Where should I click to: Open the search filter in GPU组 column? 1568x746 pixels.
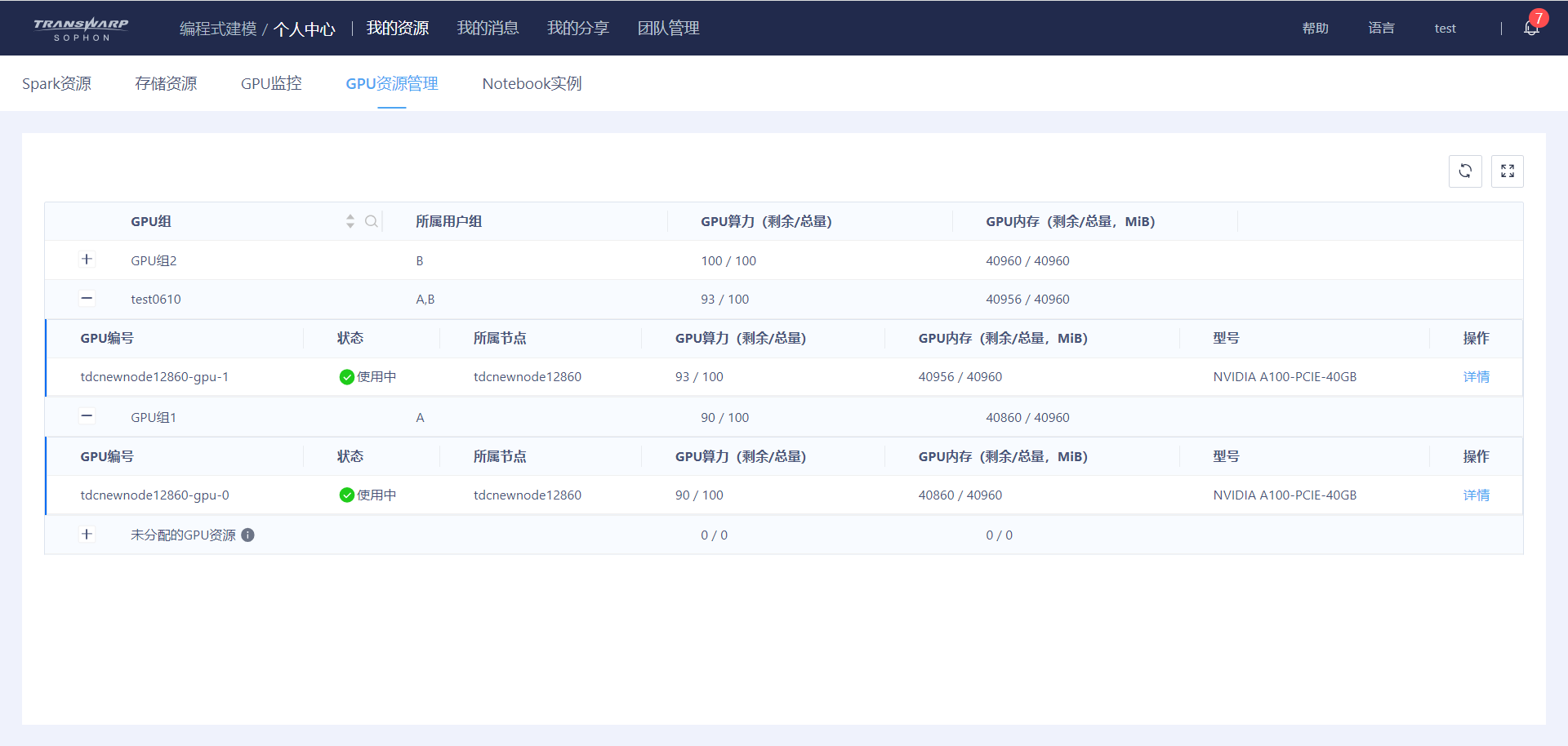tap(372, 221)
